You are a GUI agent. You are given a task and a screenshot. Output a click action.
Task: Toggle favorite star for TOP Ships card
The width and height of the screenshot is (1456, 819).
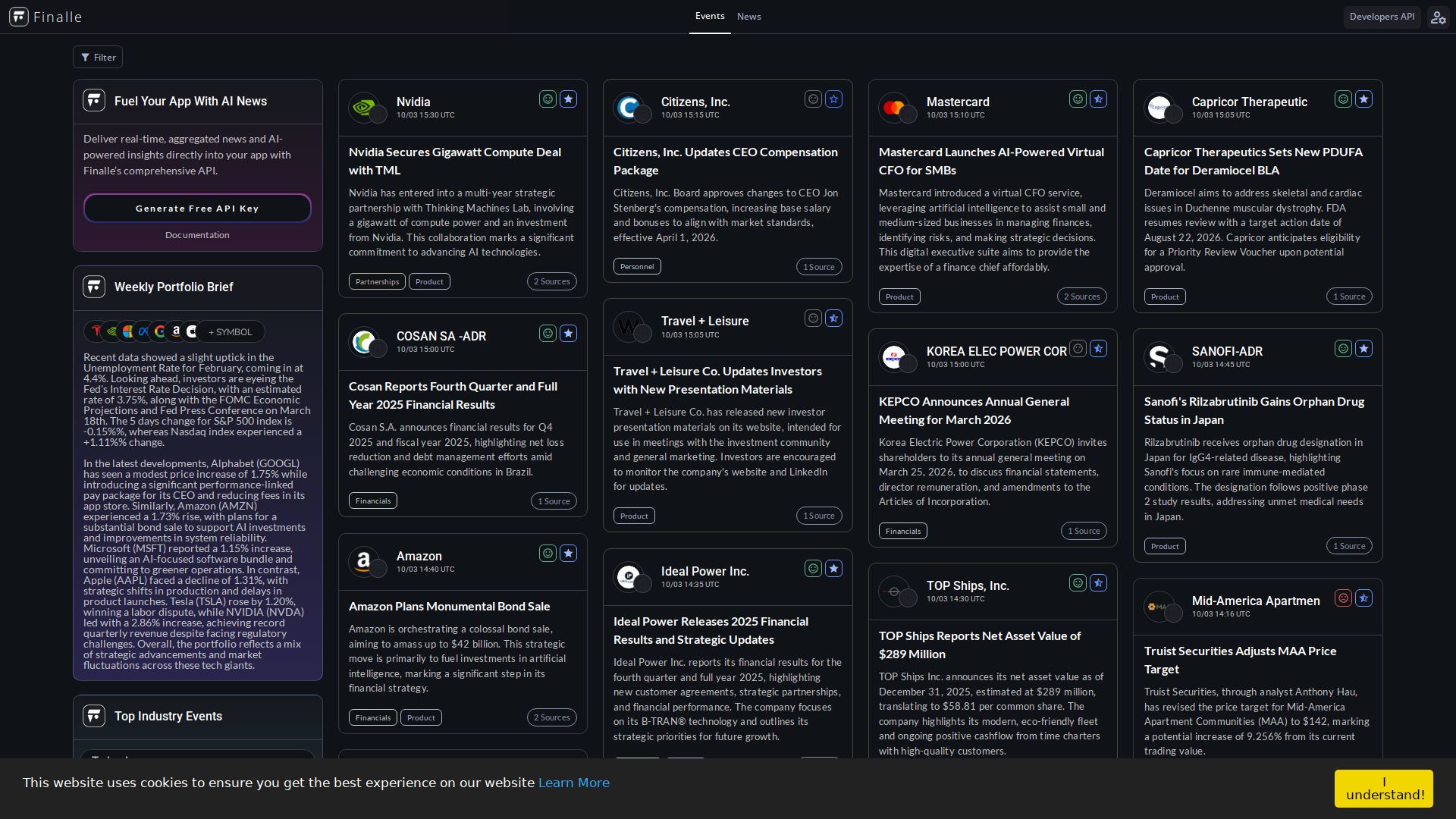[x=1098, y=583]
